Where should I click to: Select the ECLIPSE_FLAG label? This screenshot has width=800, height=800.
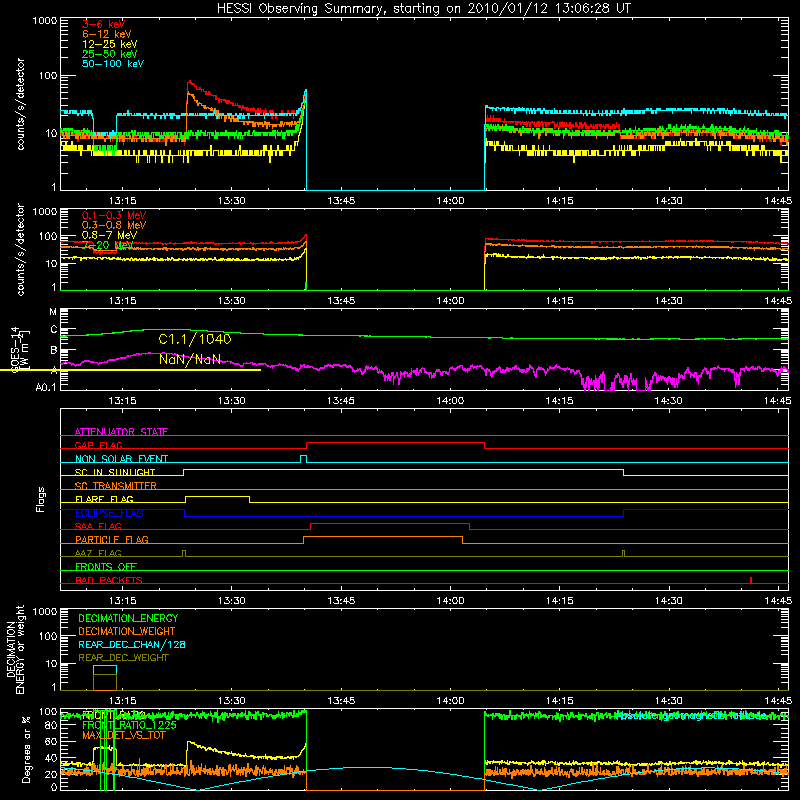[x=109, y=513]
